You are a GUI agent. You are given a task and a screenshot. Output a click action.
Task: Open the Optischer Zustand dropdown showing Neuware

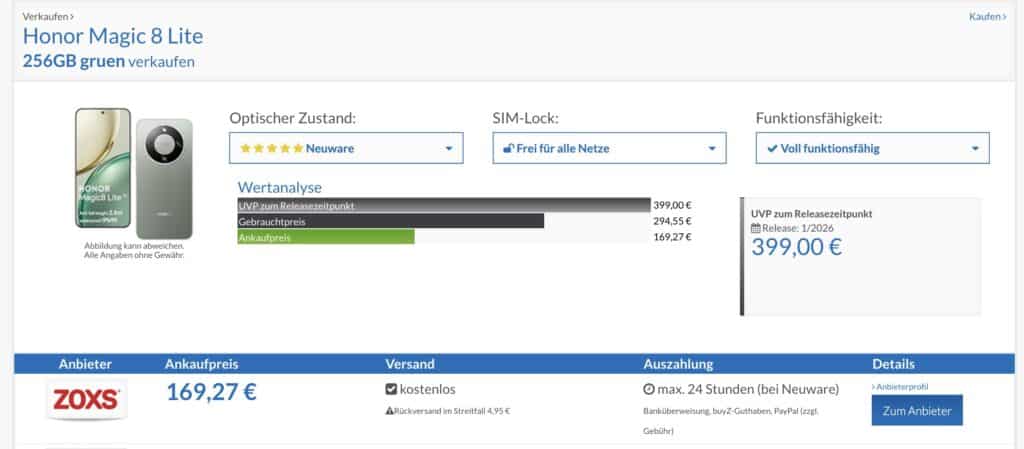(x=346, y=148)
